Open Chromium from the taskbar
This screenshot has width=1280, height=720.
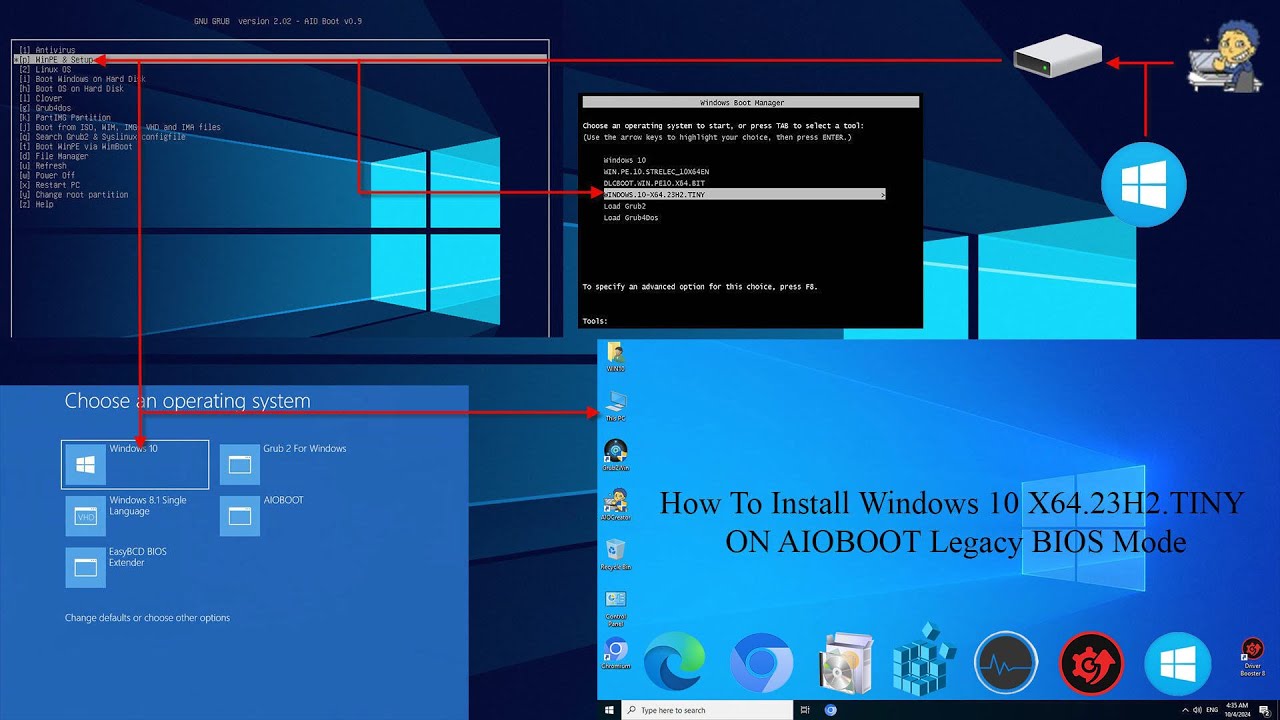pos(830,710)
